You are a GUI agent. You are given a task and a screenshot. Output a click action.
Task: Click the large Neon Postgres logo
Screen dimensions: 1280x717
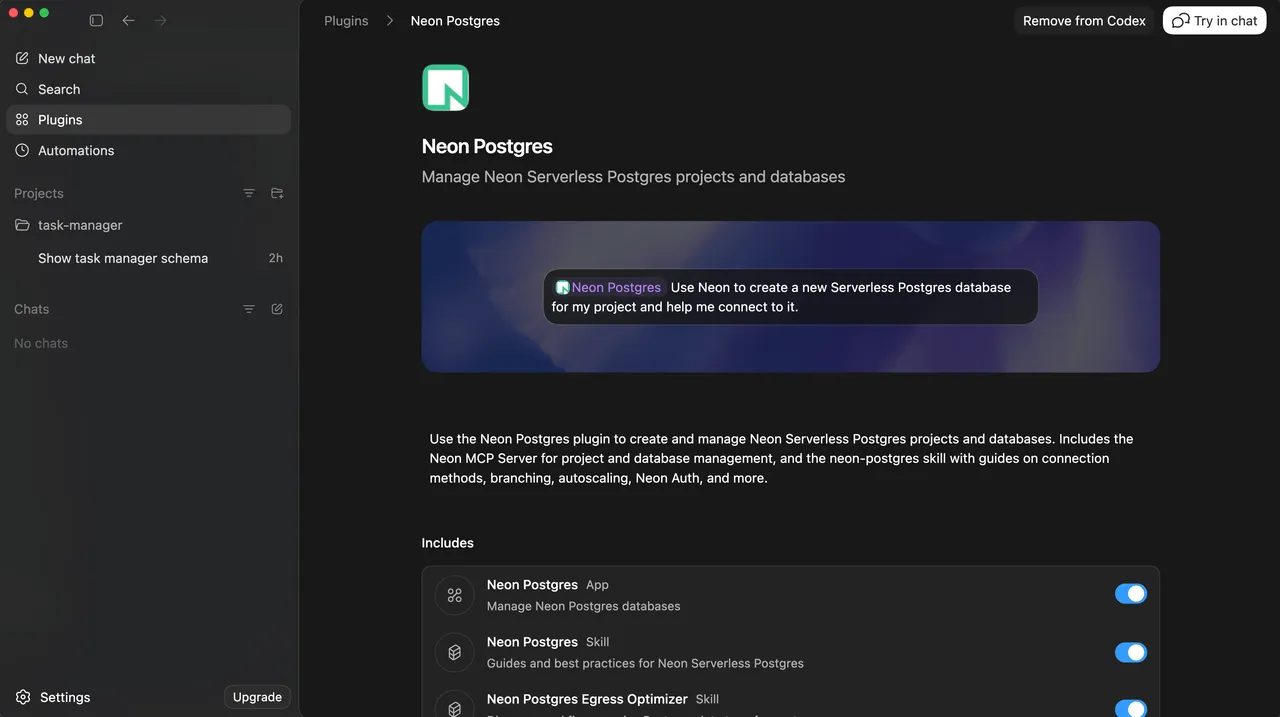[x=445, y=87]
